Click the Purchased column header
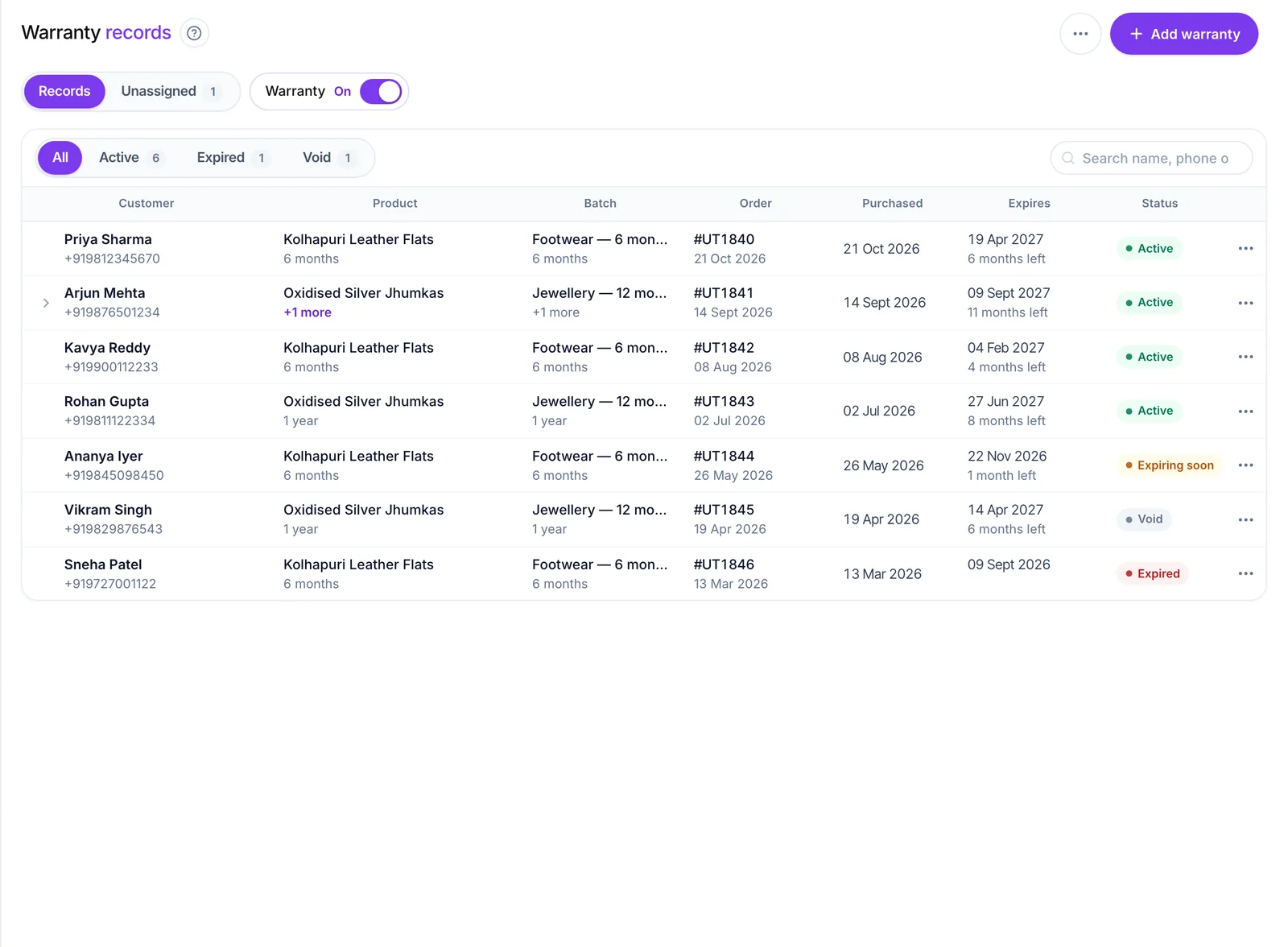 point(892,203)
